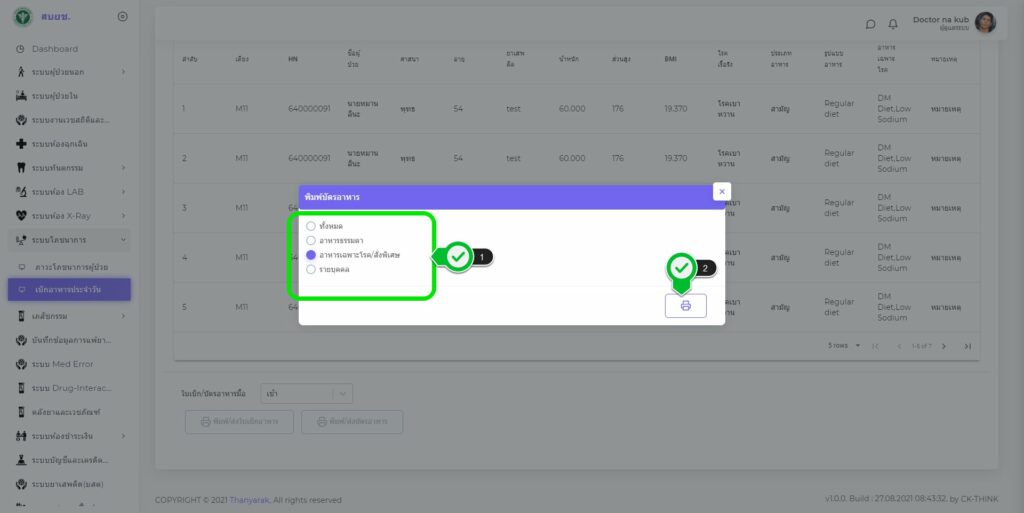Viewport: 1024px width, 513px height.
Task: Open the meal time dropdown showing เช้า
Action: [306, 394]
